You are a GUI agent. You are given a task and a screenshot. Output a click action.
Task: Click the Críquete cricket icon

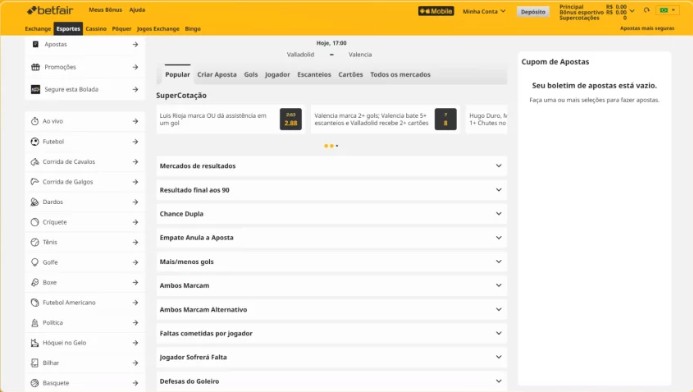pyautogui.click(x=35, y=222)
